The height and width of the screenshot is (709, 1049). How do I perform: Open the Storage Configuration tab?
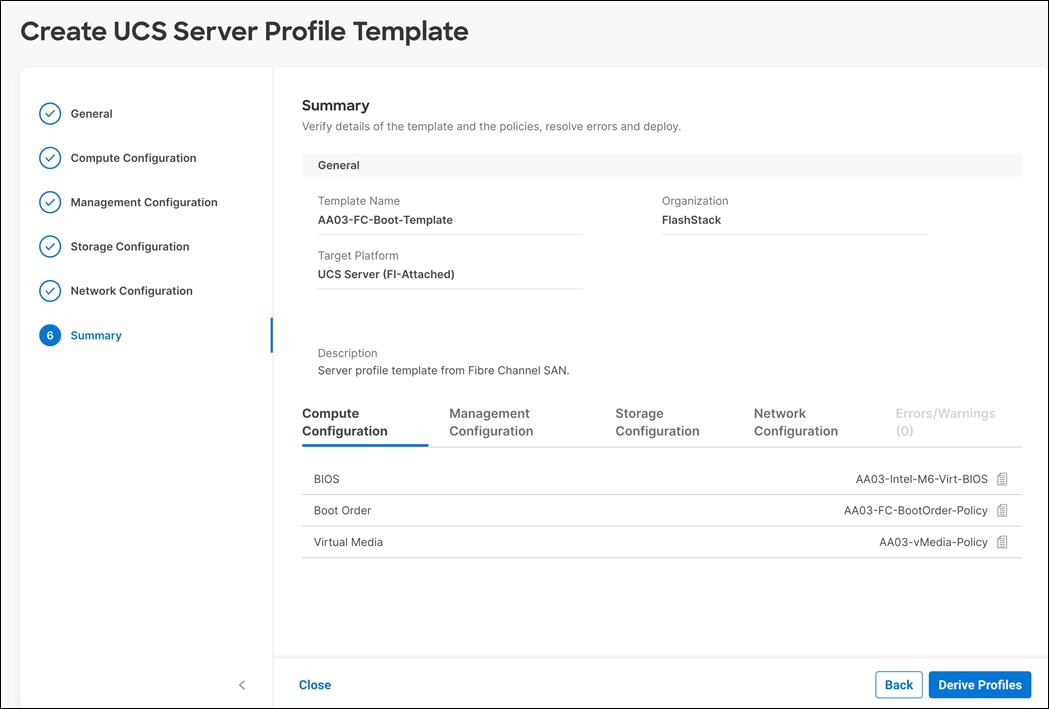pyautogui.click(x=657, y=421)
